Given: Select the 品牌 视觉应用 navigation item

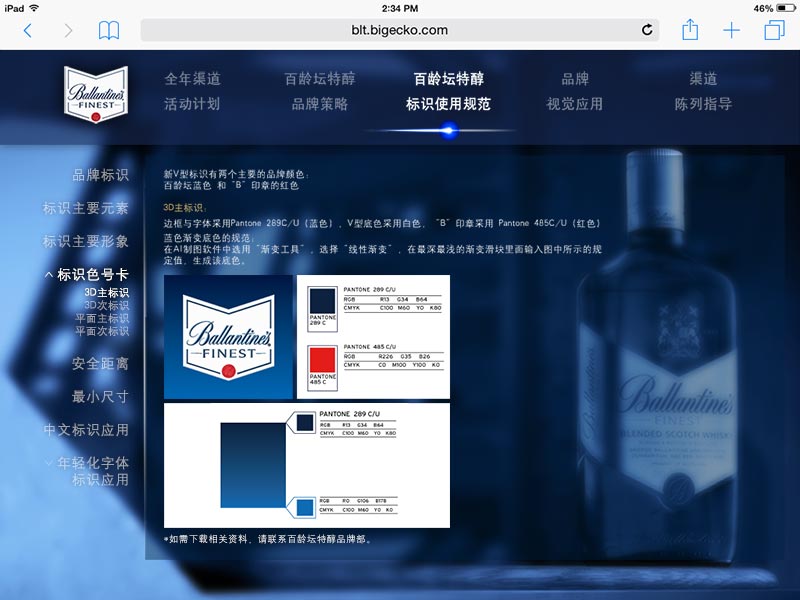Looking at the screenshot, I should point(575,91).
